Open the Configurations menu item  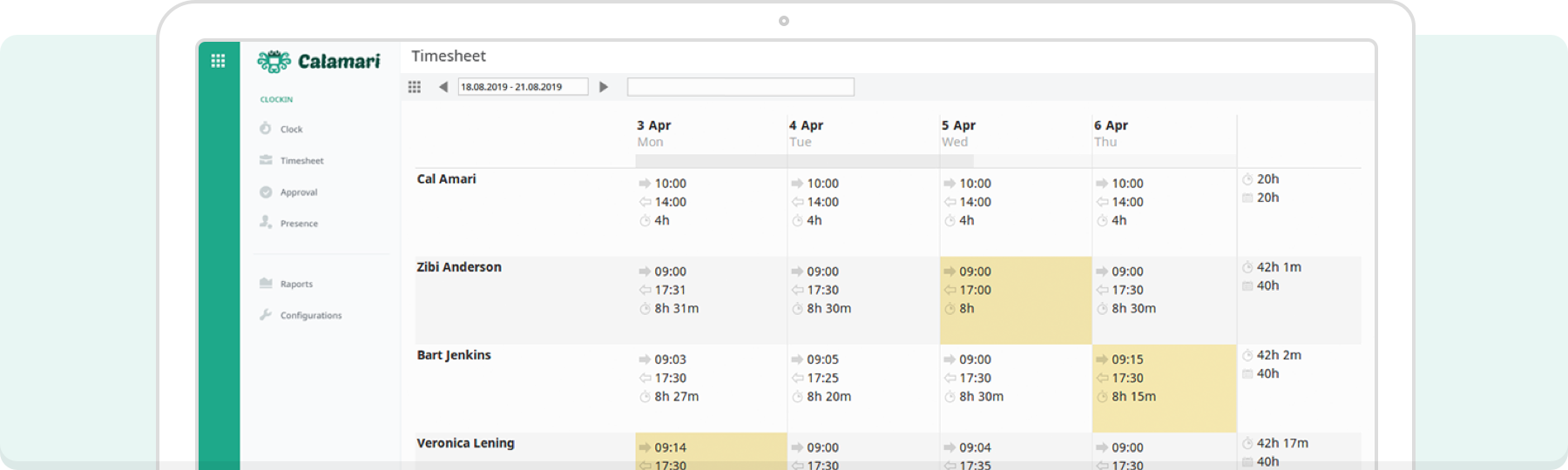click(311, 315)
